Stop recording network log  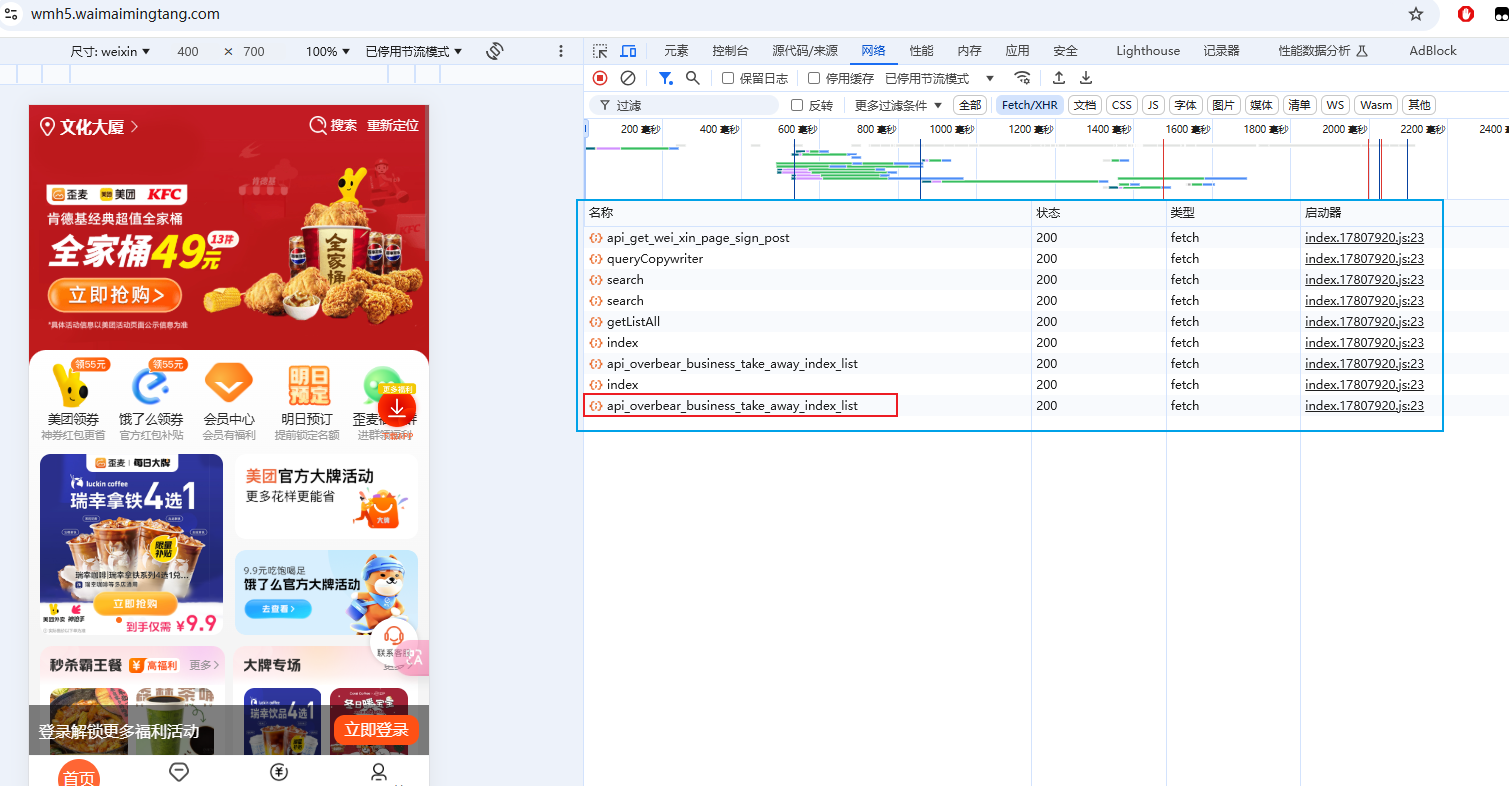tap(600, 78)
